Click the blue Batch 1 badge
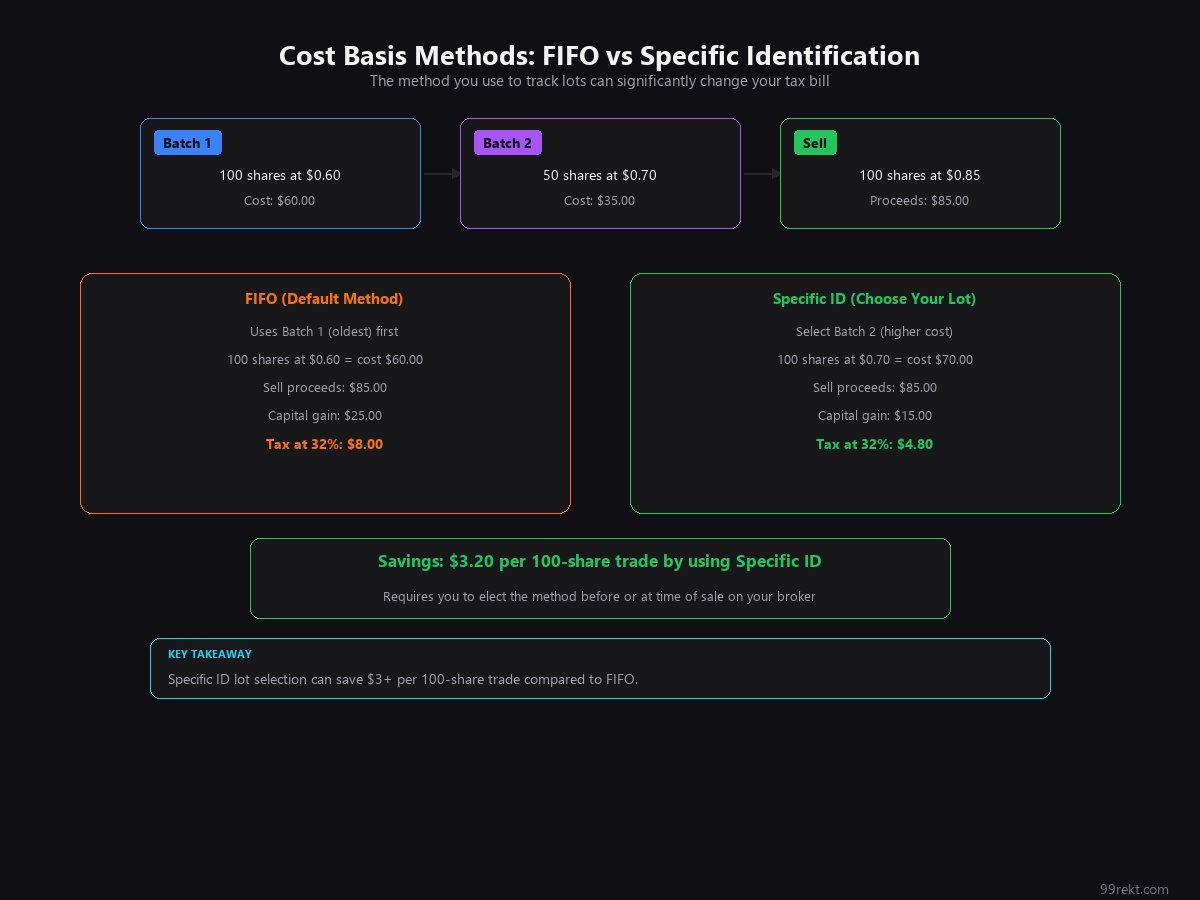Image resolution: width=1200 pixels, height=900 pixels. (x=187, y=143)
